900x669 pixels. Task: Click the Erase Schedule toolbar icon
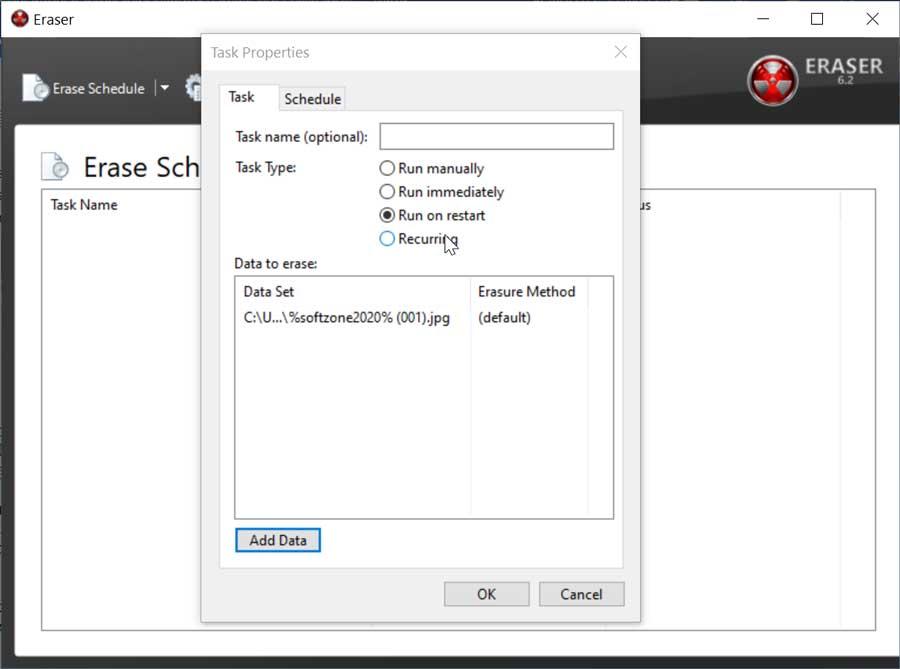point(36,88)
